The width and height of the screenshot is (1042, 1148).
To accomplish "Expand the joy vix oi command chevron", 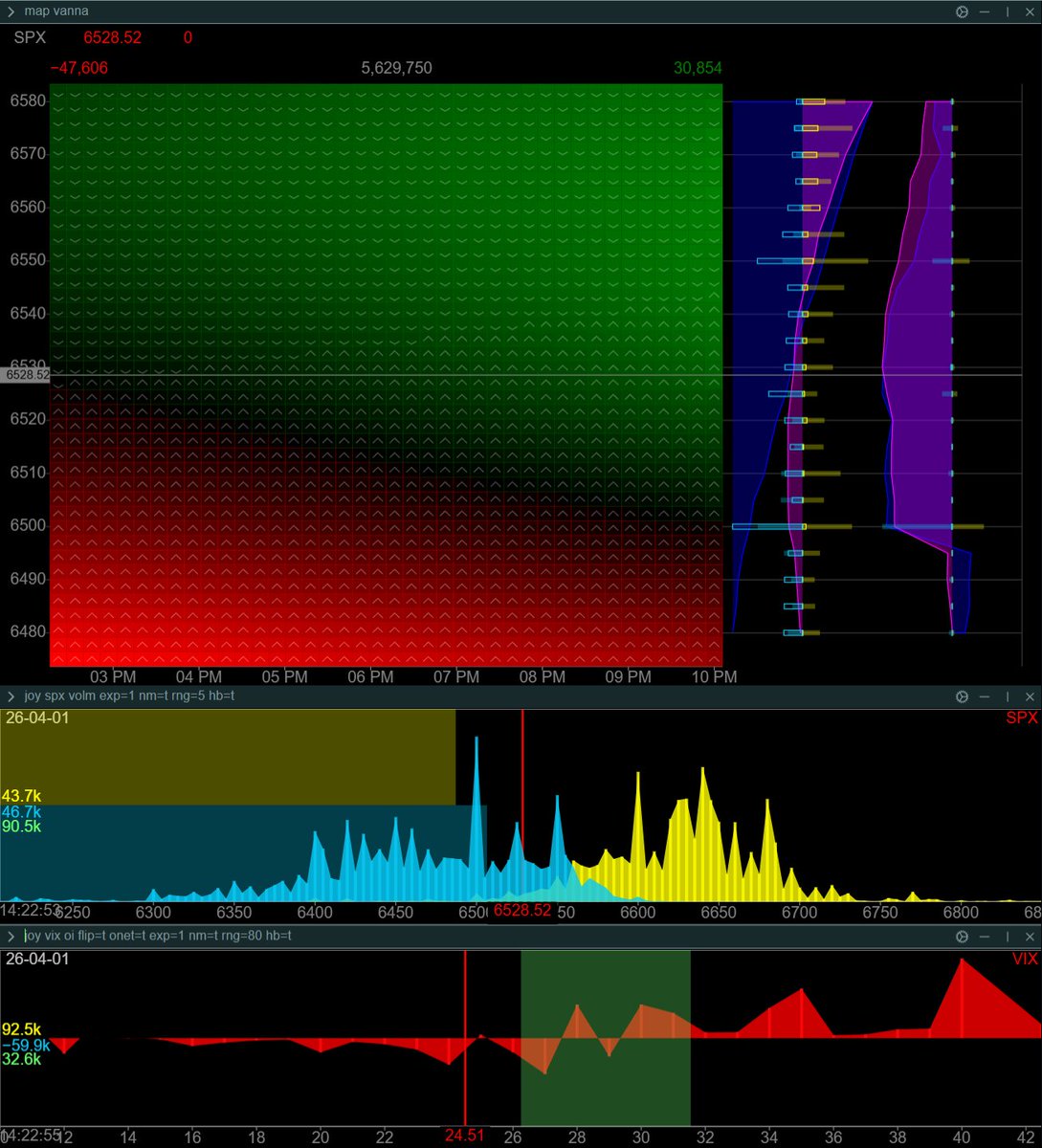I will pos(11,936).
